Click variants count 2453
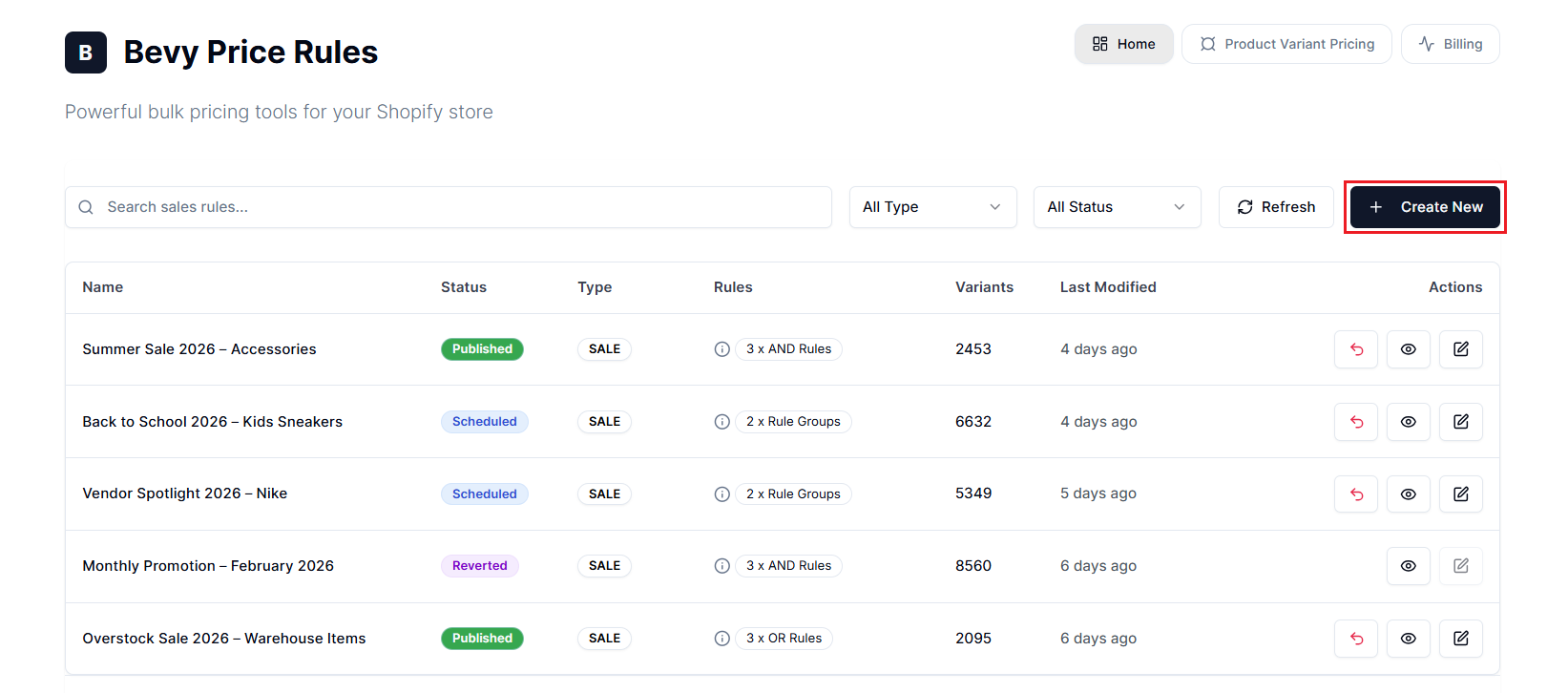 click(973, 349)
